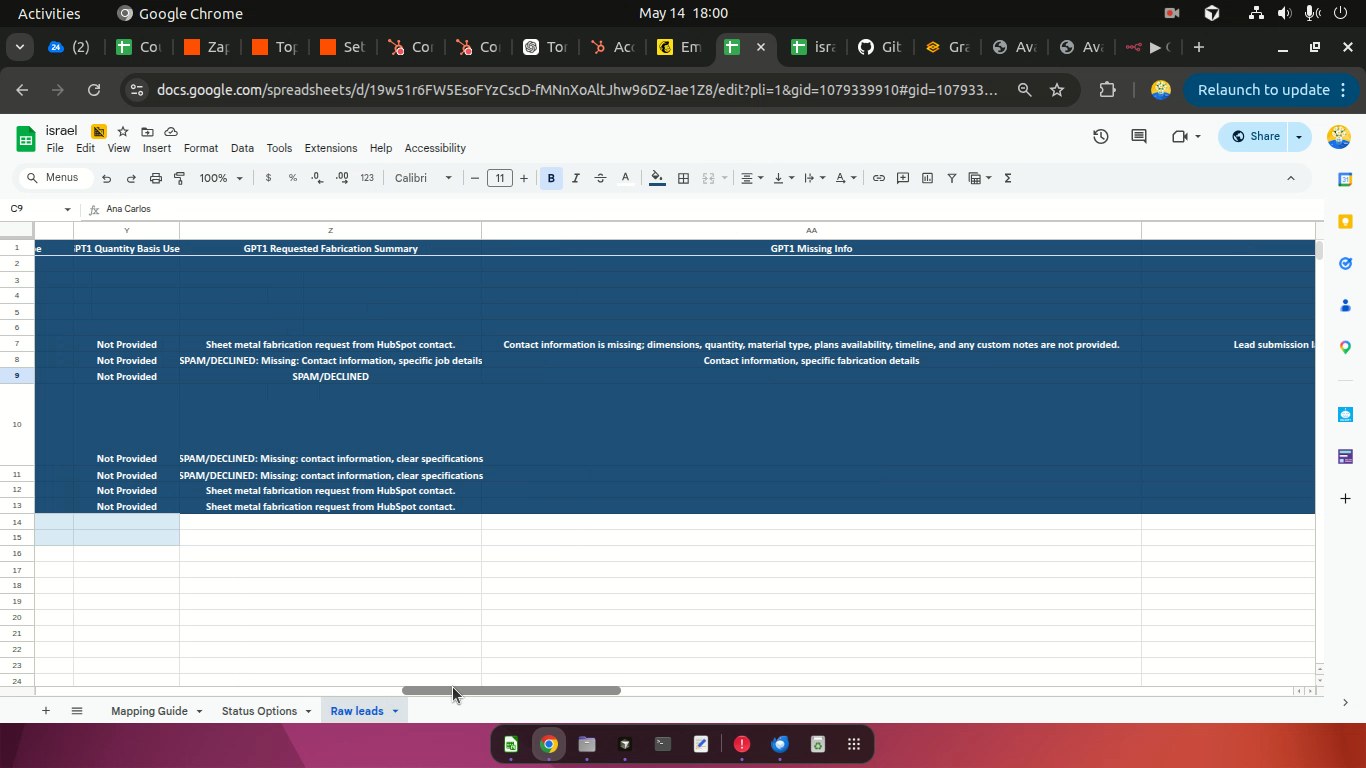The width and height of the screenshot is (1366, 768).
Task: Open Share options dropdown arrow
Action: coord(1299,137)
